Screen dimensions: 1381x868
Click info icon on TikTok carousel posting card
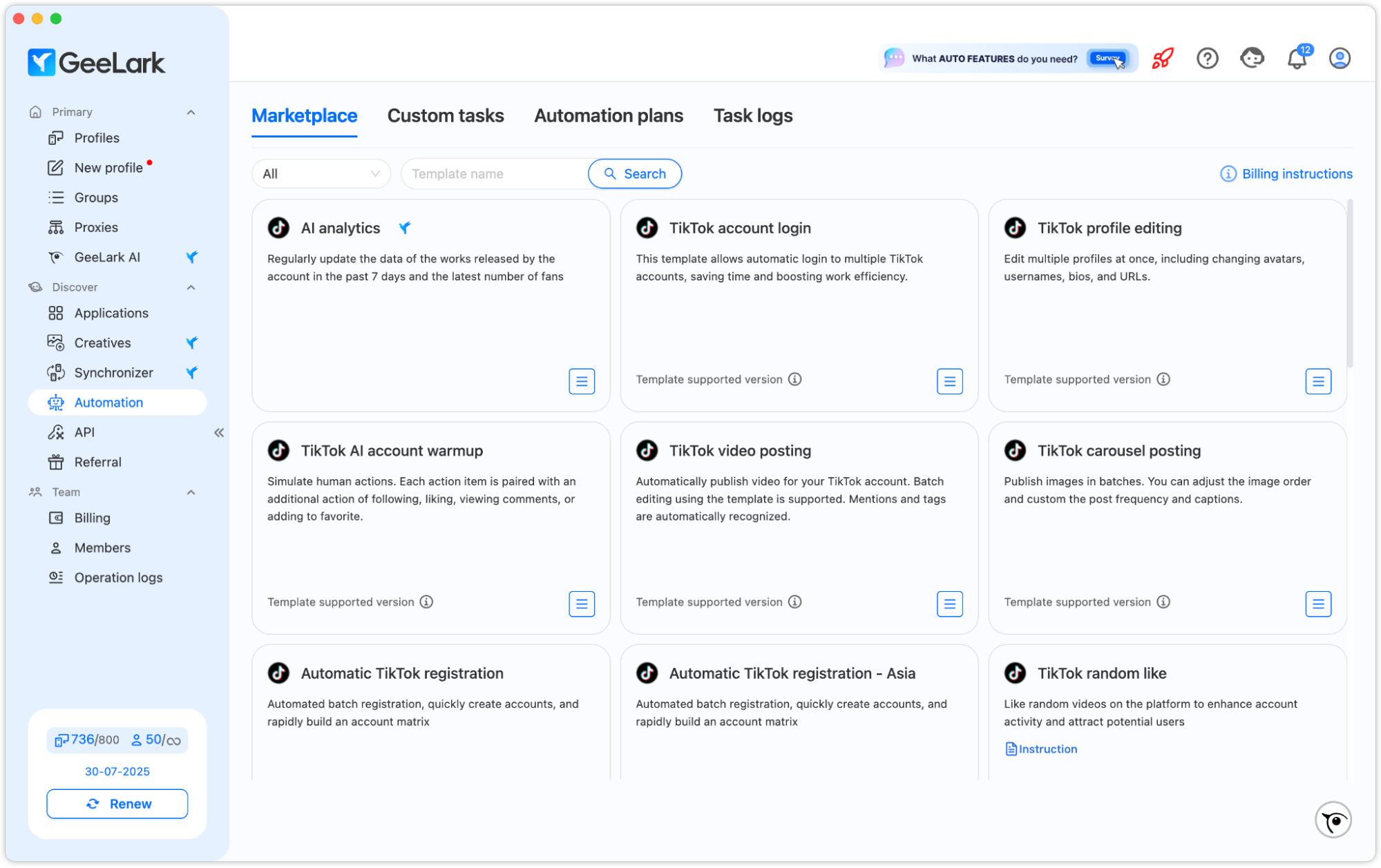(1163, 602)
